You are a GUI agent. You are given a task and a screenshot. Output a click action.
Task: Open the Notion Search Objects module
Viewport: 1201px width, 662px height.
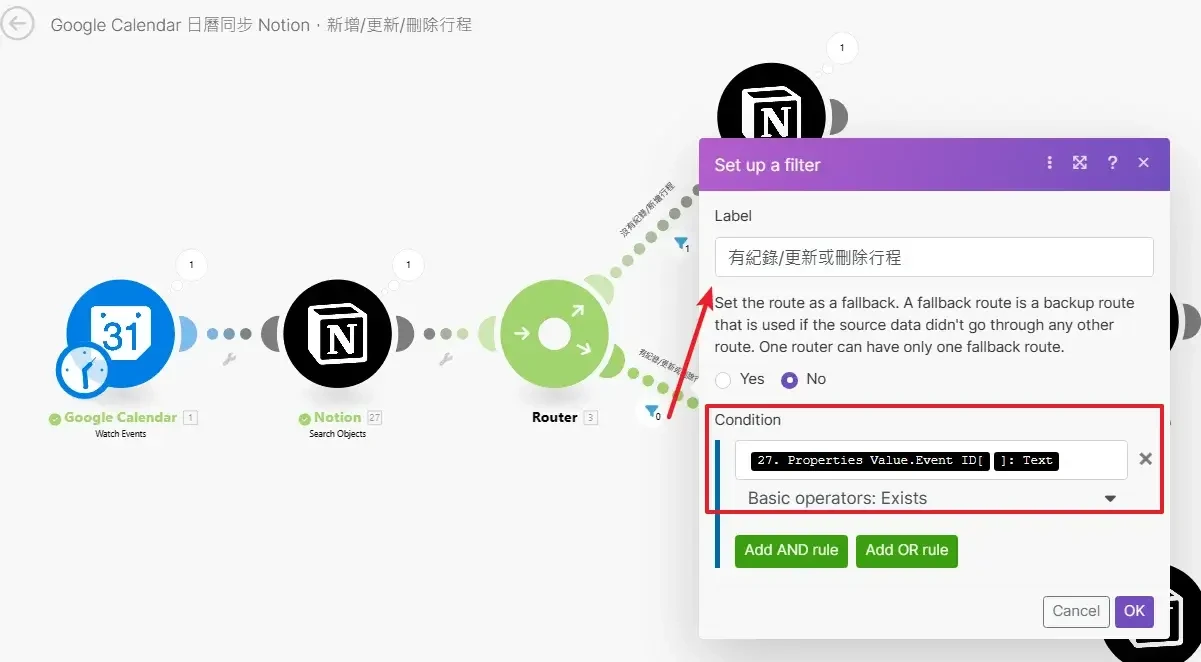338,335
